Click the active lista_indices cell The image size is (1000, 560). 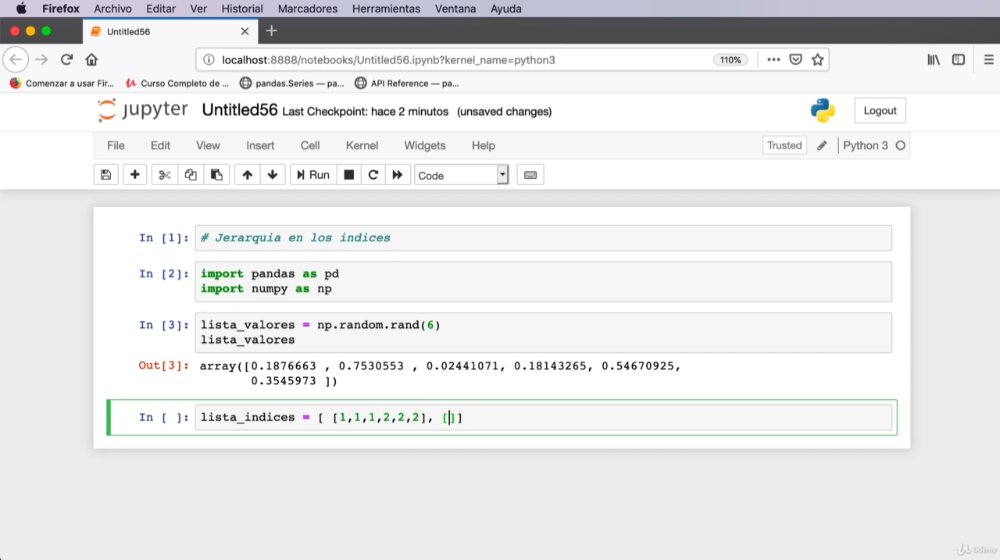[x=543, y=417]
